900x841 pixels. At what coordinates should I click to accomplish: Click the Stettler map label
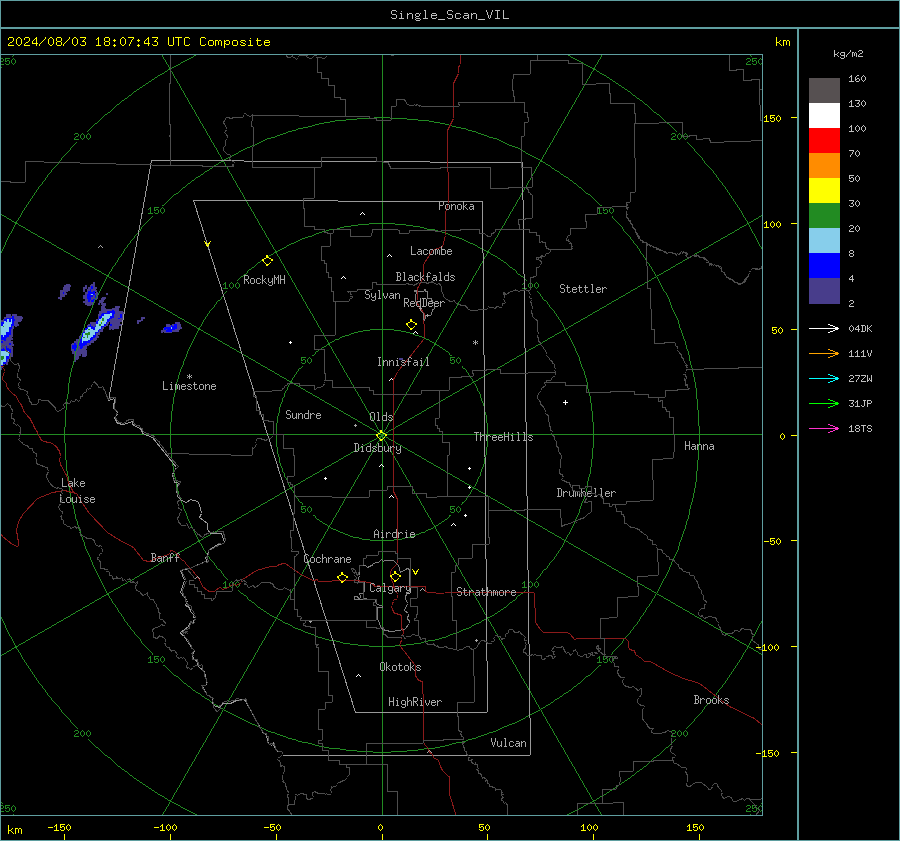[583, 289]
